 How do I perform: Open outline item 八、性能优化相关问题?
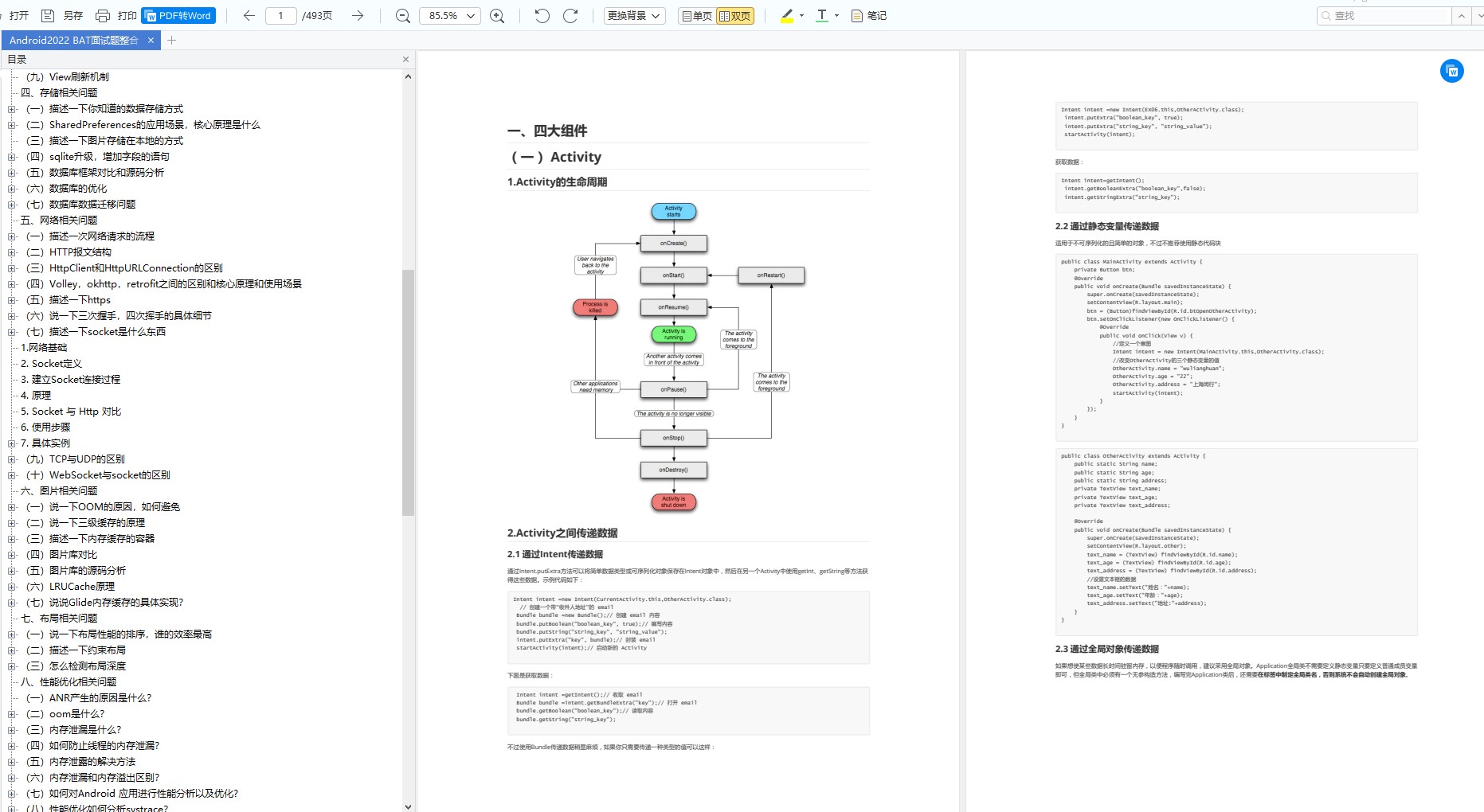point(69,682)
